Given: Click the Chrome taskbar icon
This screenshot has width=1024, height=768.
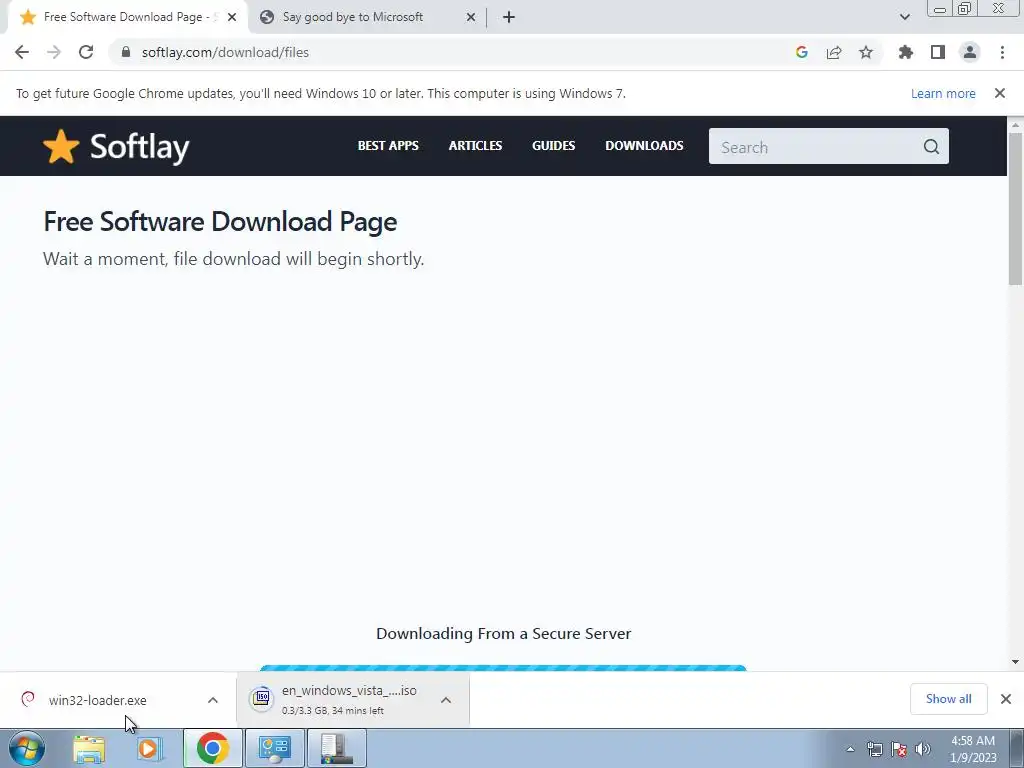Looking at the screenshot, I should point(212,748).
